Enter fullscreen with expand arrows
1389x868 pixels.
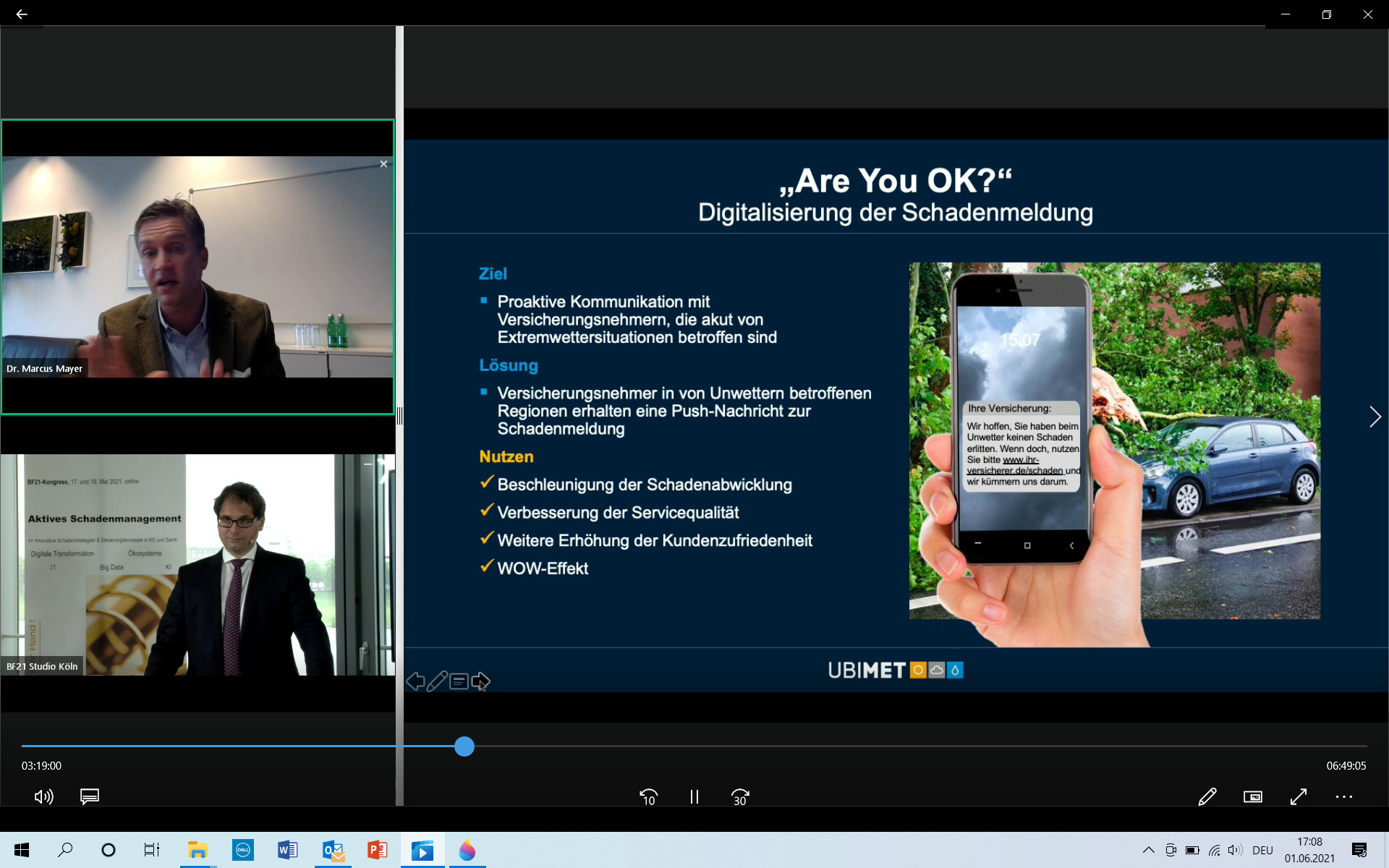pyautogui.click(x=1298, y=796)
